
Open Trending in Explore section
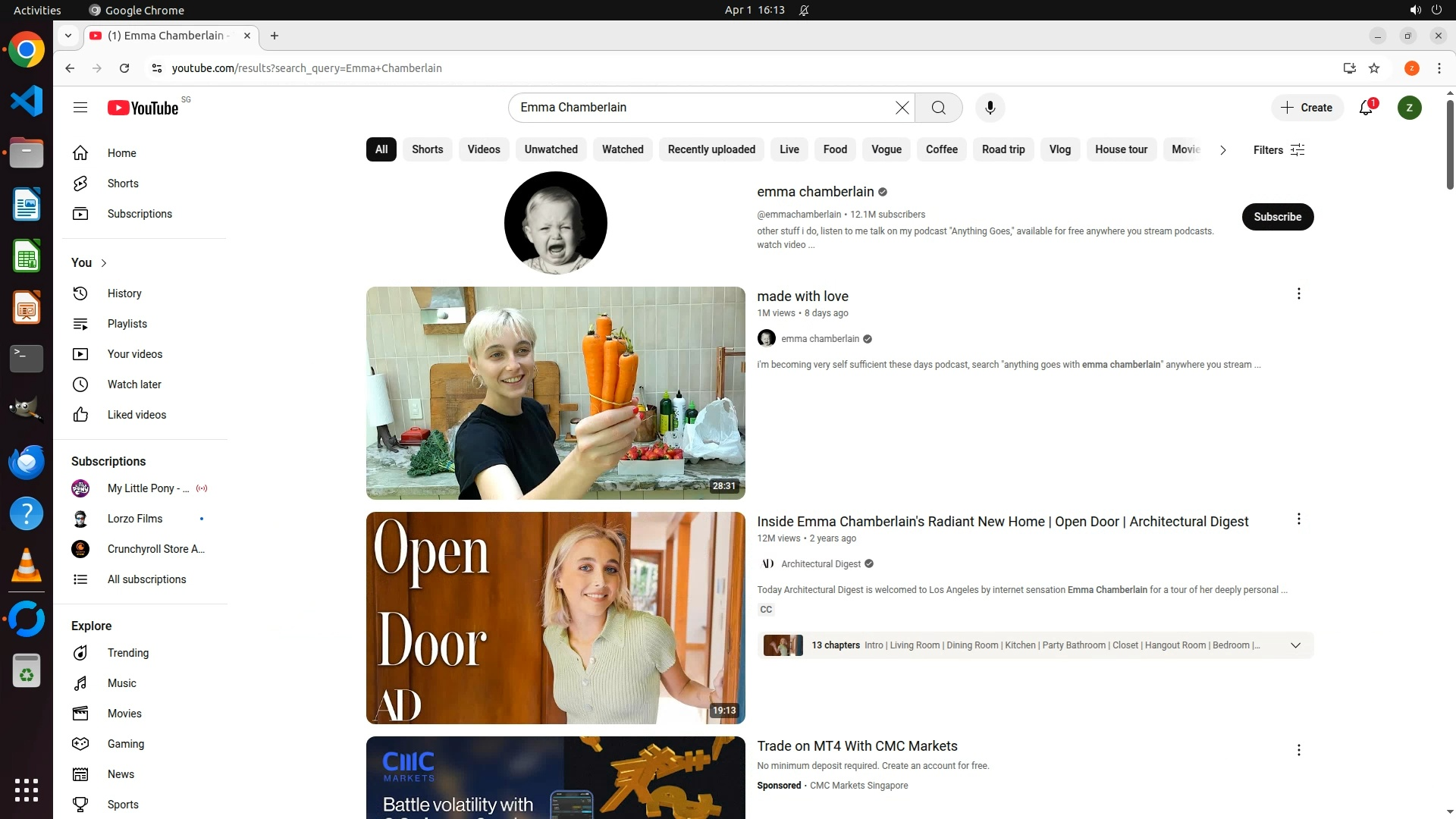(127, 653)
